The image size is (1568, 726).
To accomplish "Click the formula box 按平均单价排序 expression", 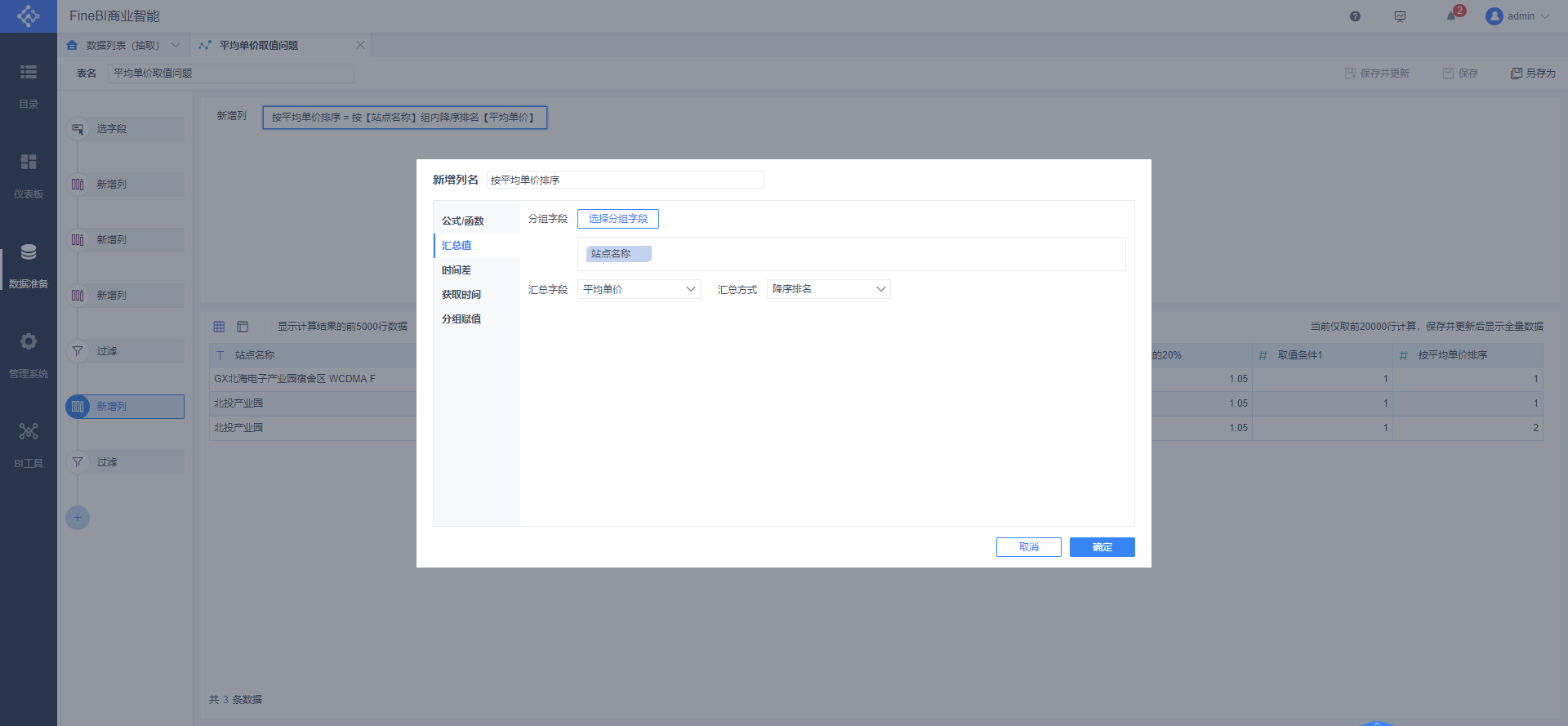I will tap(404, 118).
